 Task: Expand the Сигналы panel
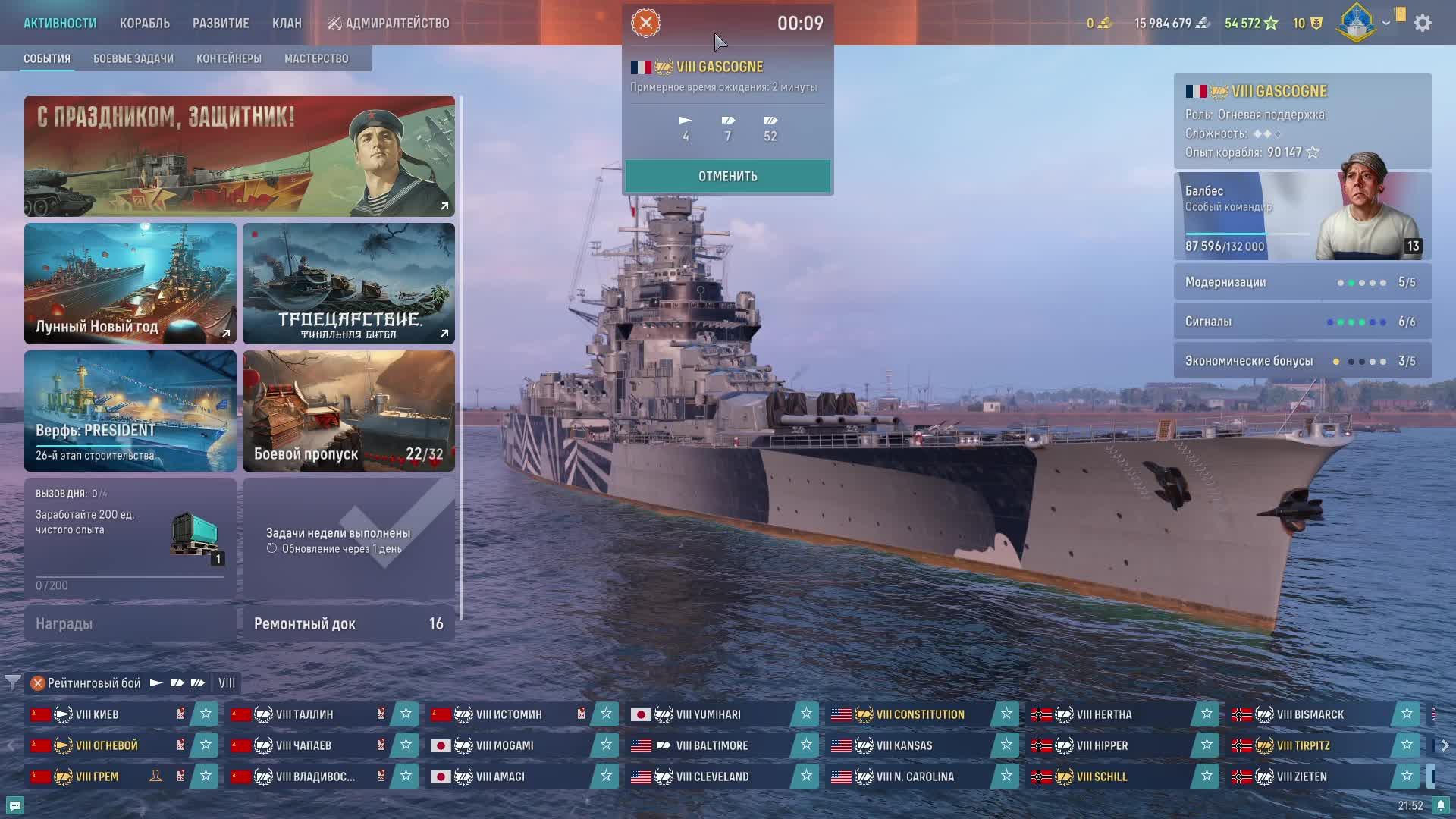click(1302, 322)
